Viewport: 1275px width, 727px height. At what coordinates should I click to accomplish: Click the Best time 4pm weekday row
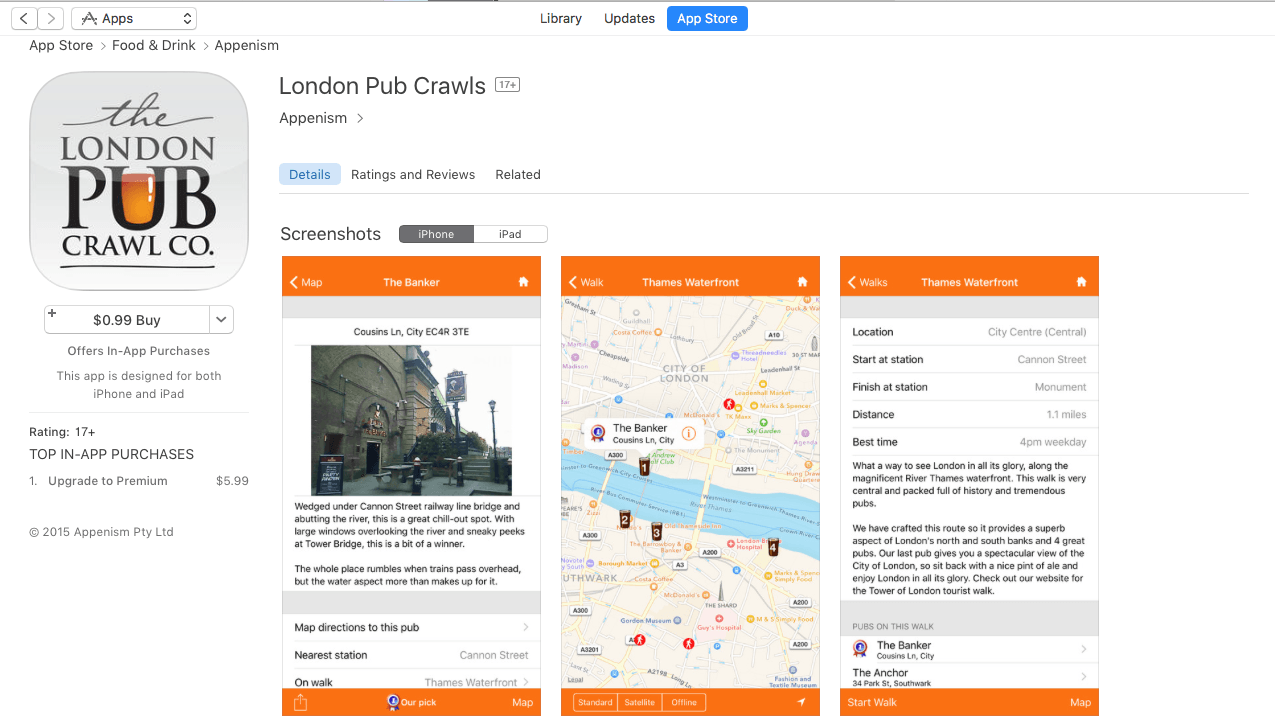click(969, 442)
